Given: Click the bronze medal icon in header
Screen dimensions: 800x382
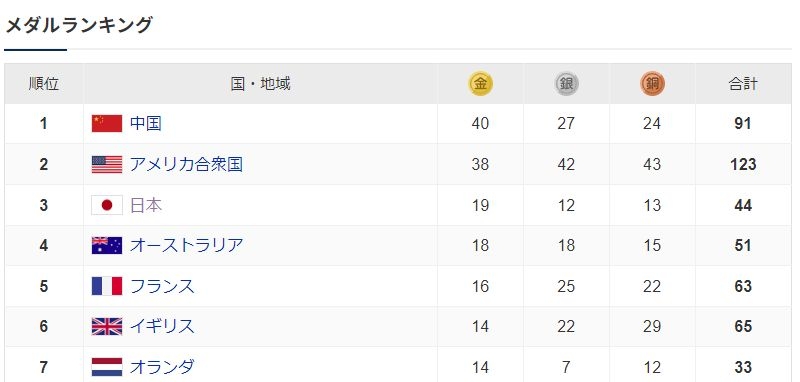Looking at the screenshot, I should tap(653, 84).
